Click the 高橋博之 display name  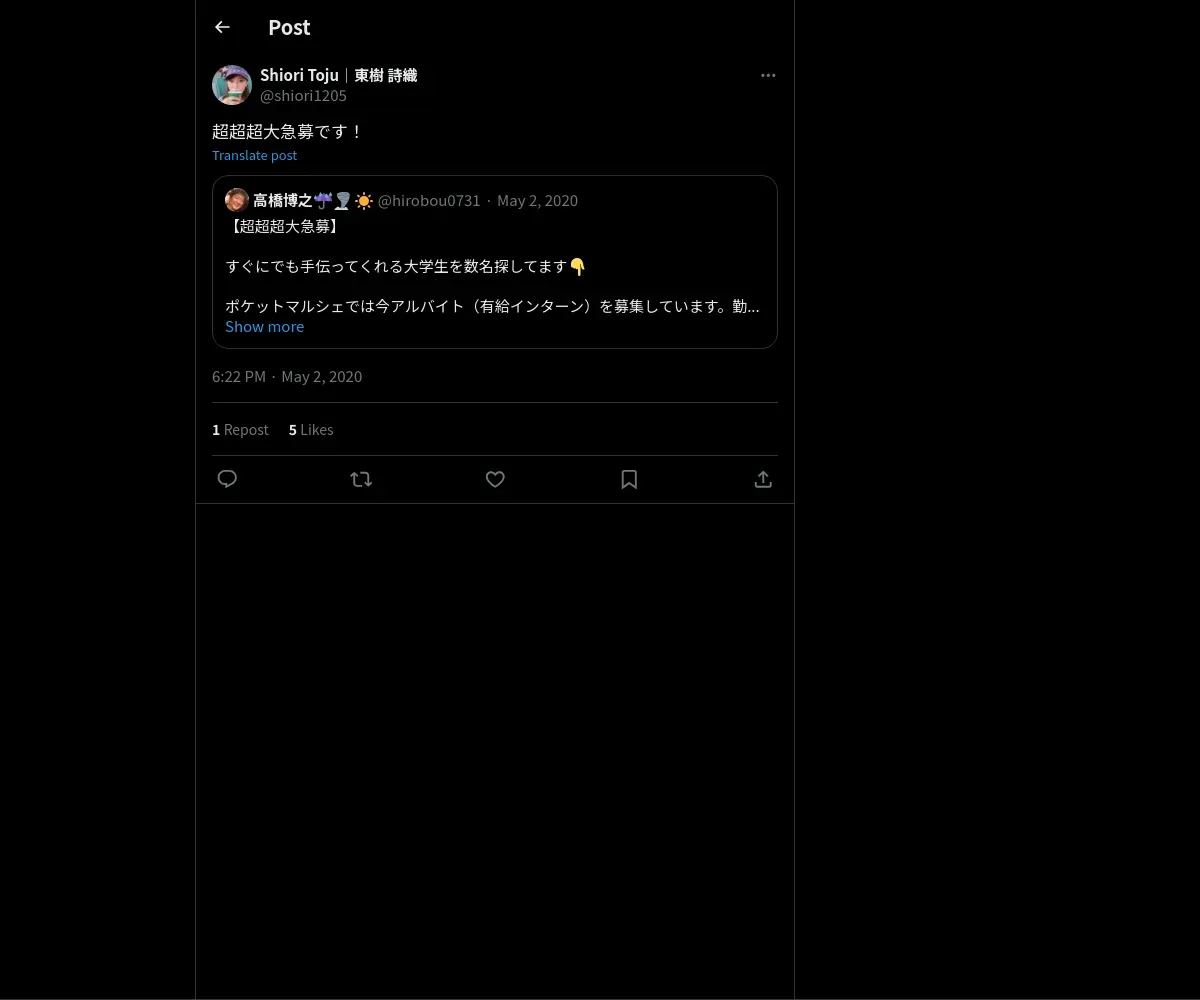coord(282,200)
